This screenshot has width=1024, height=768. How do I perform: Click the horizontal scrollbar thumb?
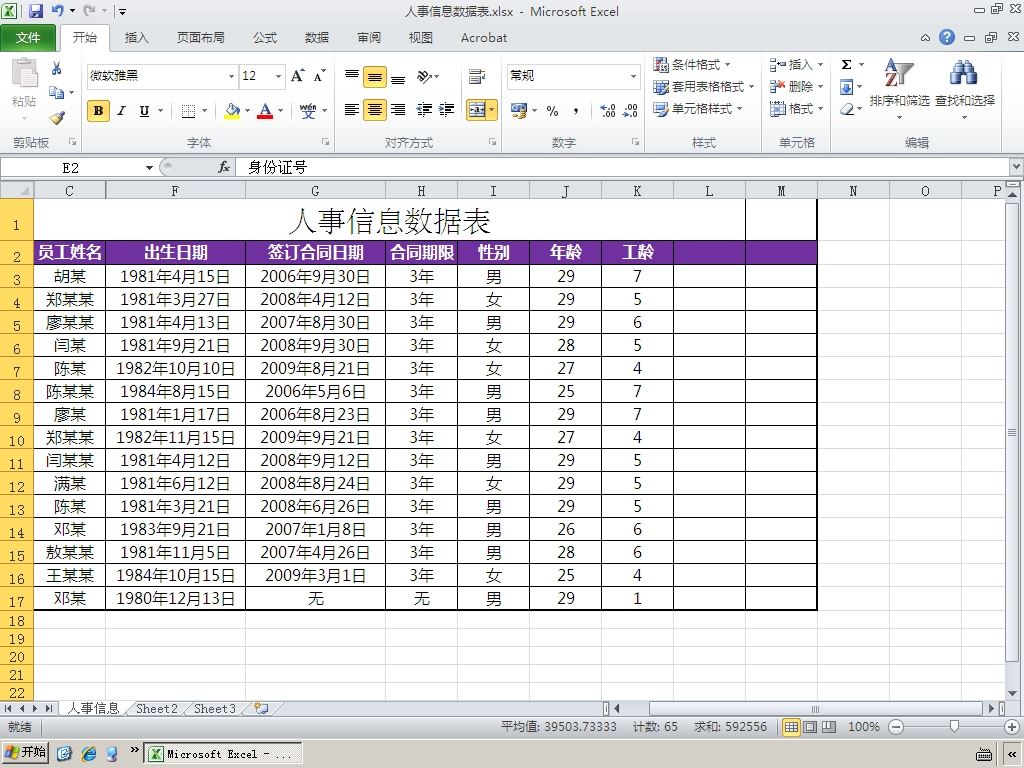point(815,709)
